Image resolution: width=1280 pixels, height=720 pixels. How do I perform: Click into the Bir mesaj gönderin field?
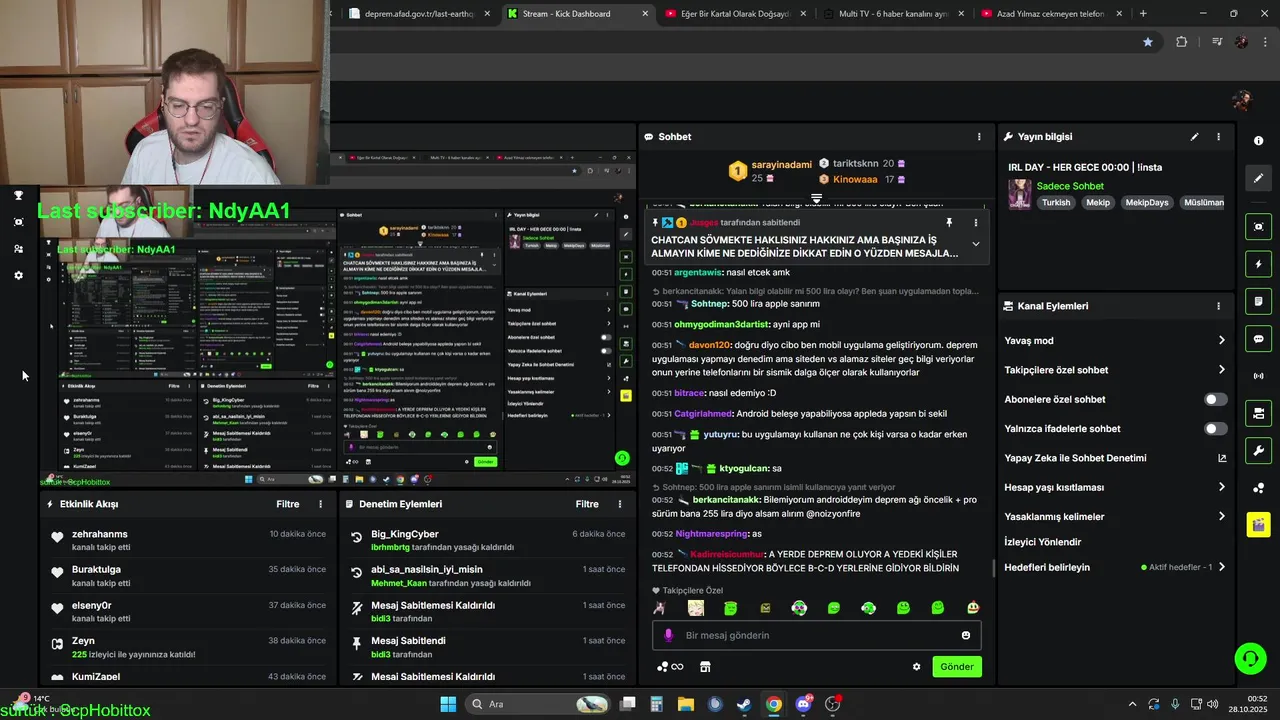[815, 635]
